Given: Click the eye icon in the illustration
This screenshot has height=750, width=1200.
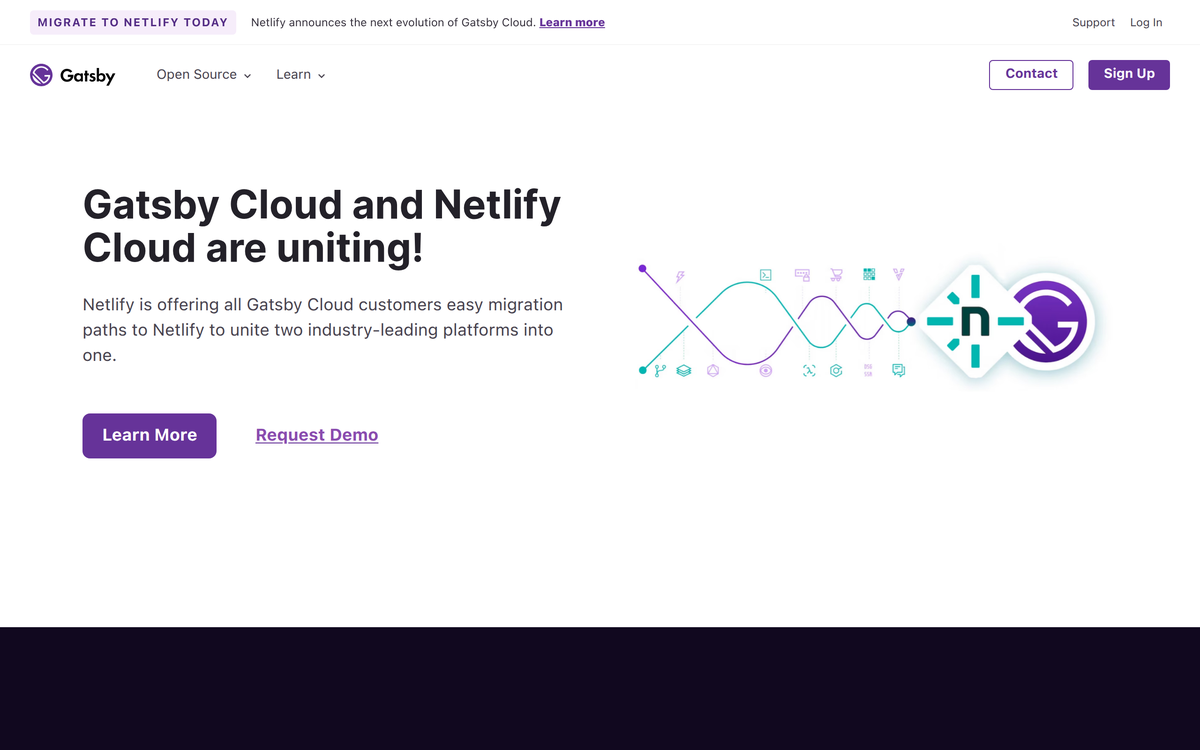Looking at the screenshot, I should (766, 371).
